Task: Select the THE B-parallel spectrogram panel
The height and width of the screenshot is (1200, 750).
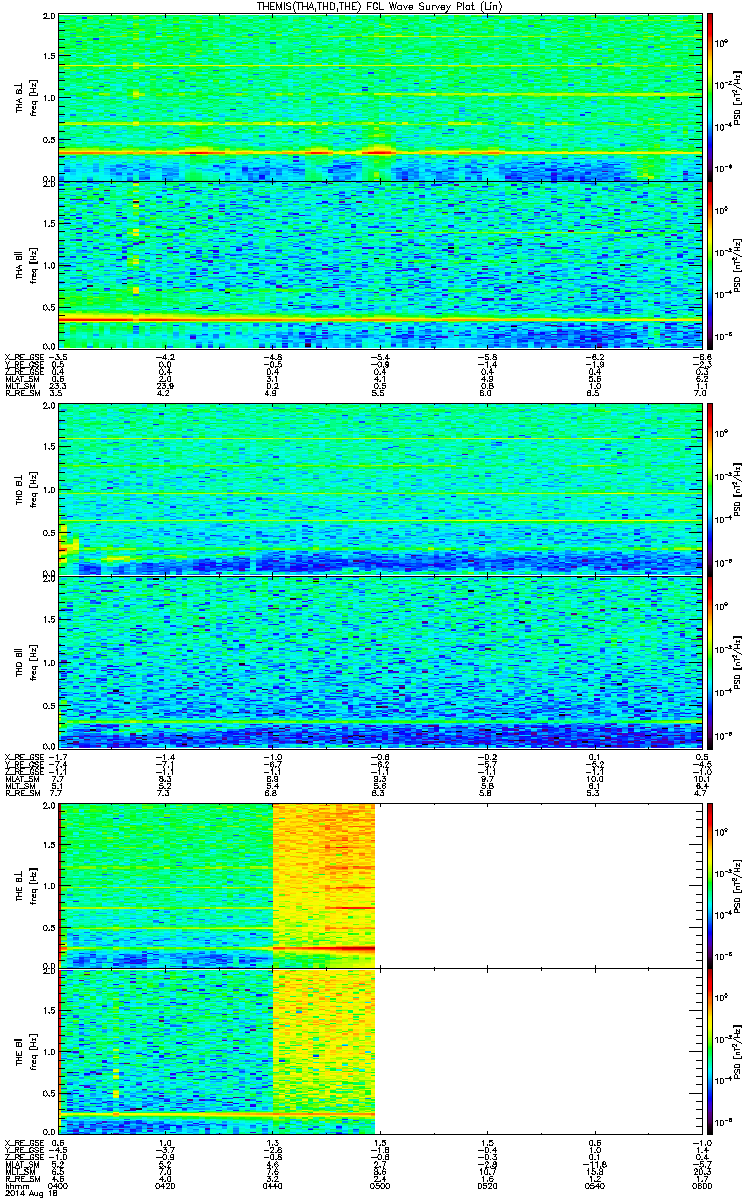Action: click(378, 1051)
